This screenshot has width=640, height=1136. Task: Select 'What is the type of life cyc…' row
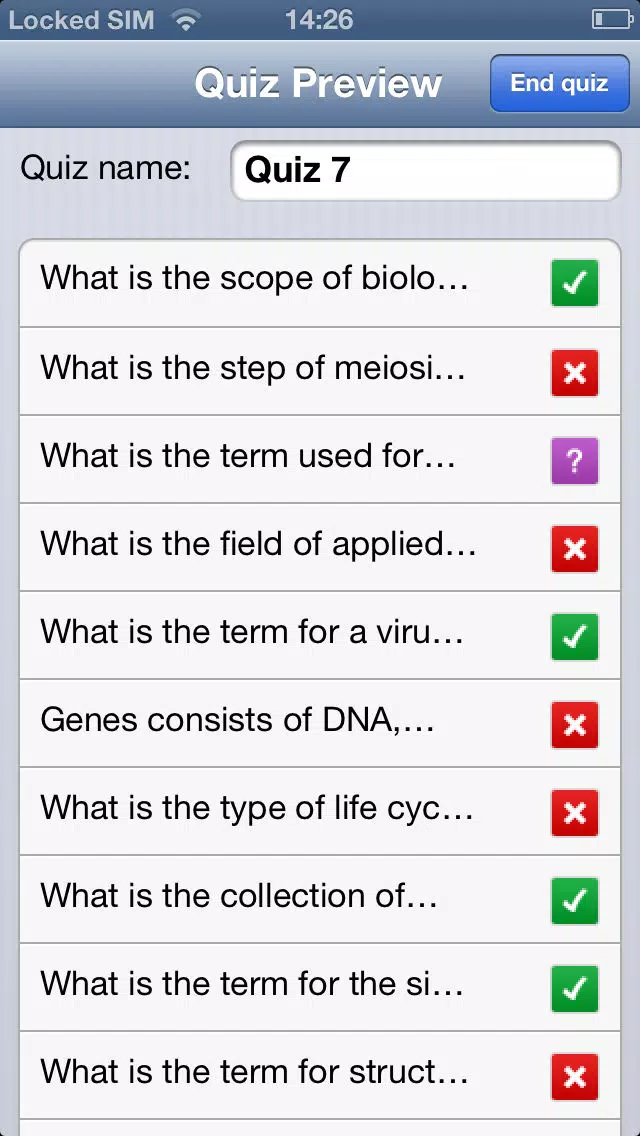point(320,811)
